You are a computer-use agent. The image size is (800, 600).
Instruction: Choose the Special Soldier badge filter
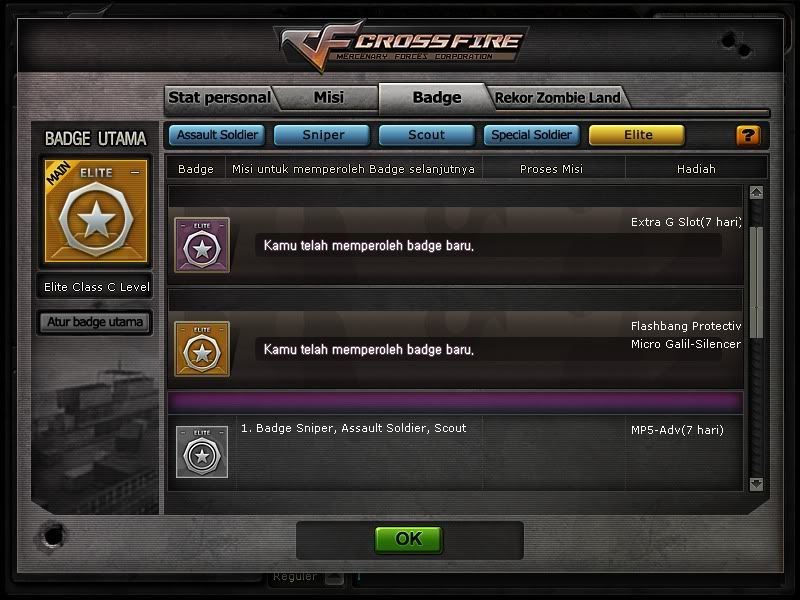tap(532, 135)
